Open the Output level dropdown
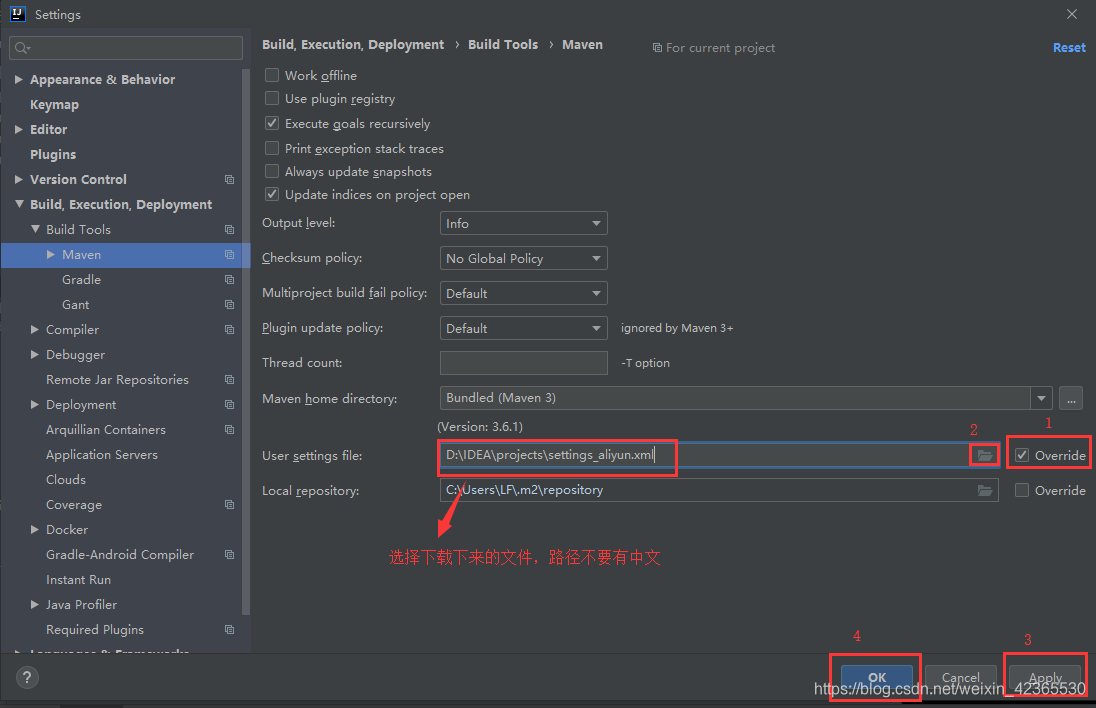 click(x=524, y=223)
